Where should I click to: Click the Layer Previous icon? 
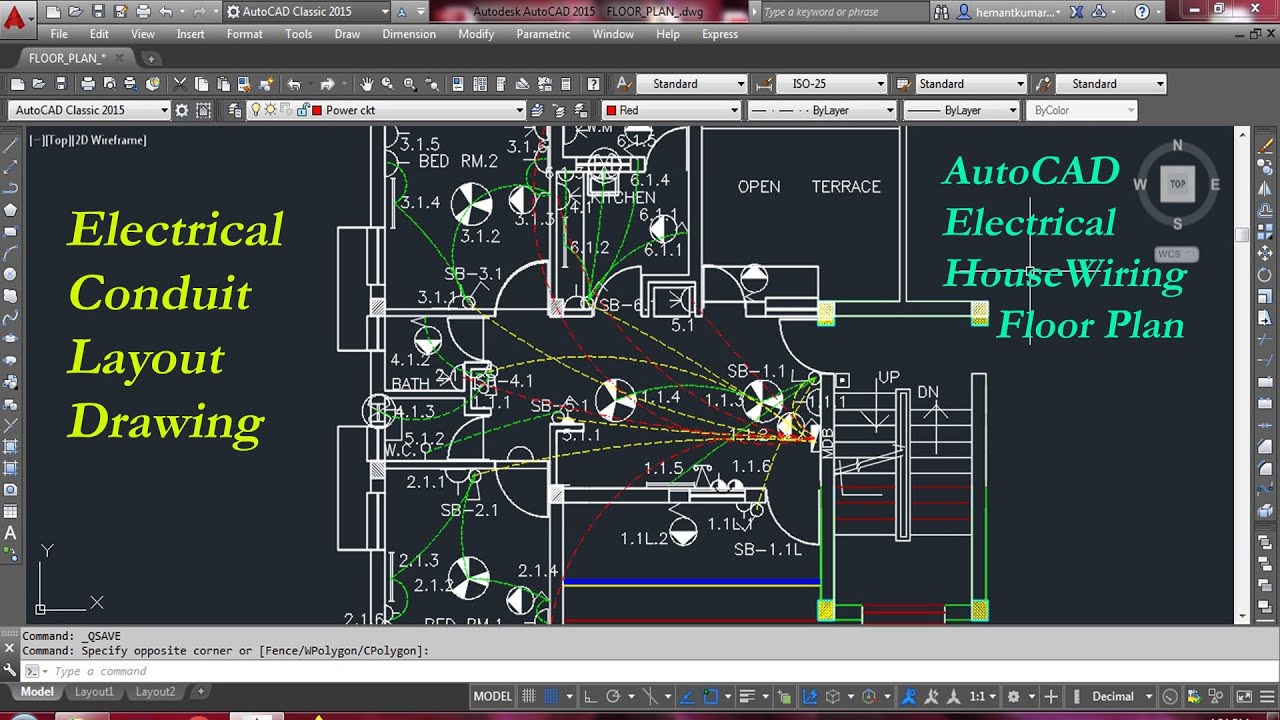coord(558,110)
